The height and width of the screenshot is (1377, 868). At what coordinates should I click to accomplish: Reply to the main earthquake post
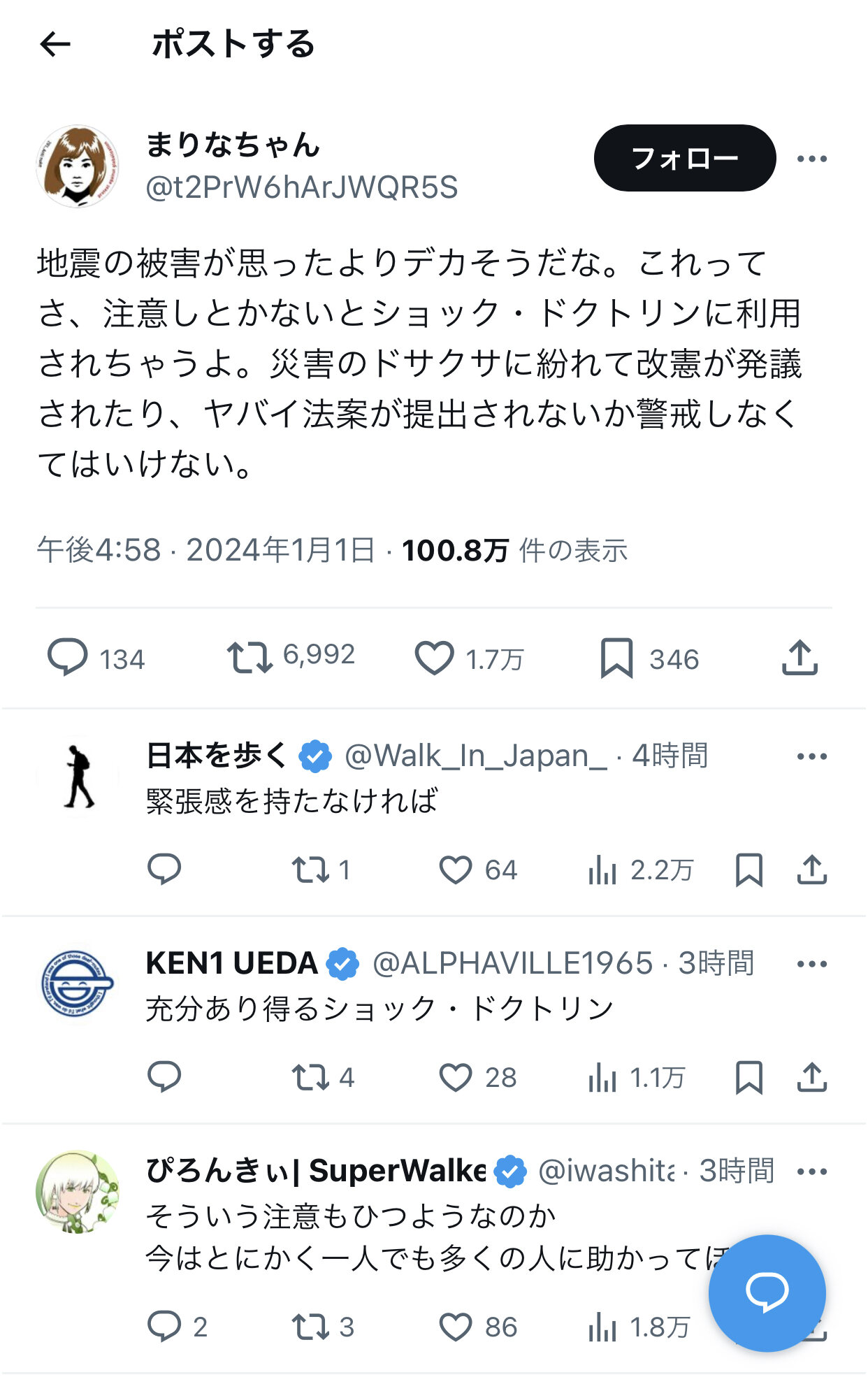67,658
